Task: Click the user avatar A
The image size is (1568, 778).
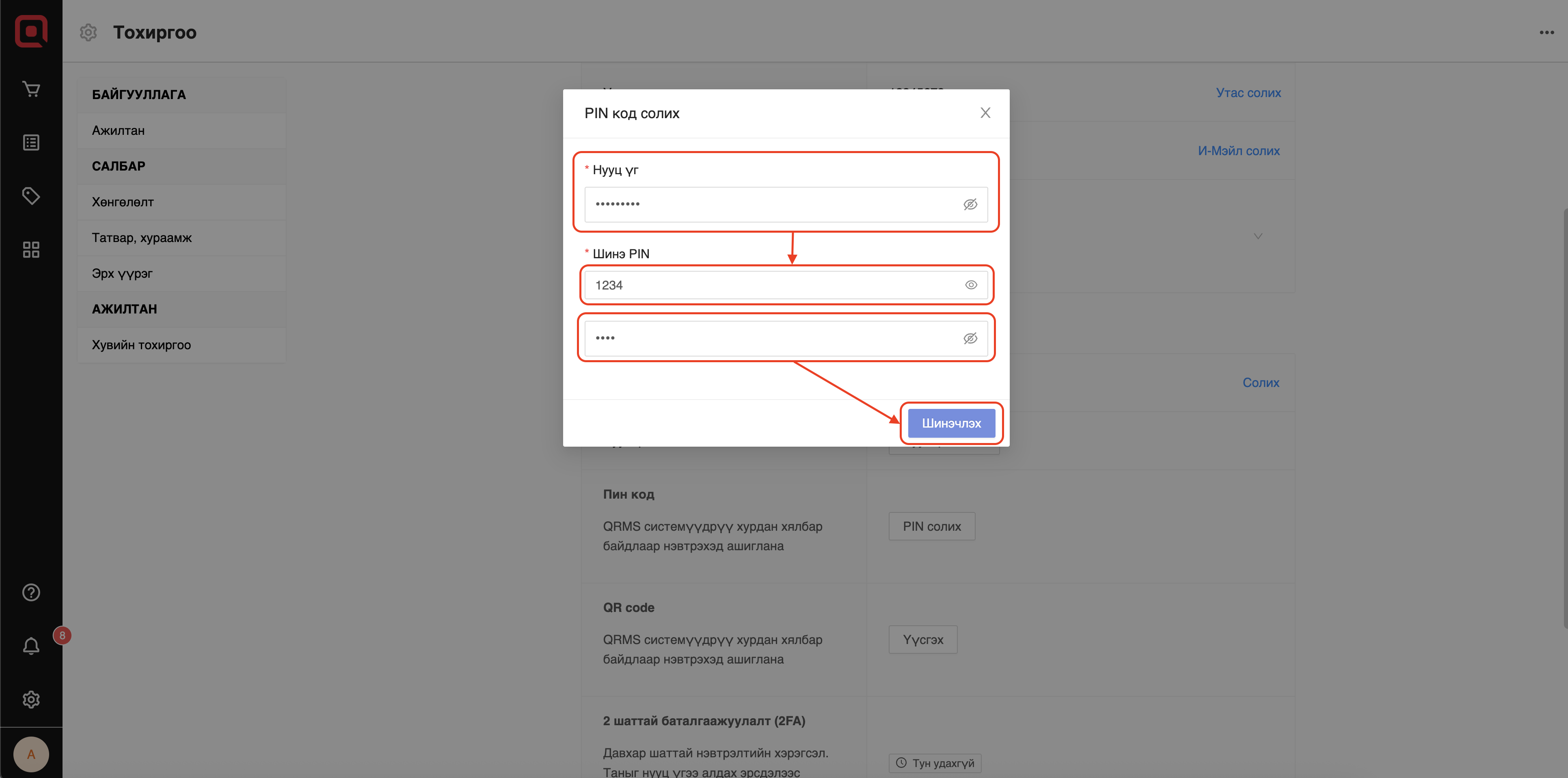Action: 31,754
